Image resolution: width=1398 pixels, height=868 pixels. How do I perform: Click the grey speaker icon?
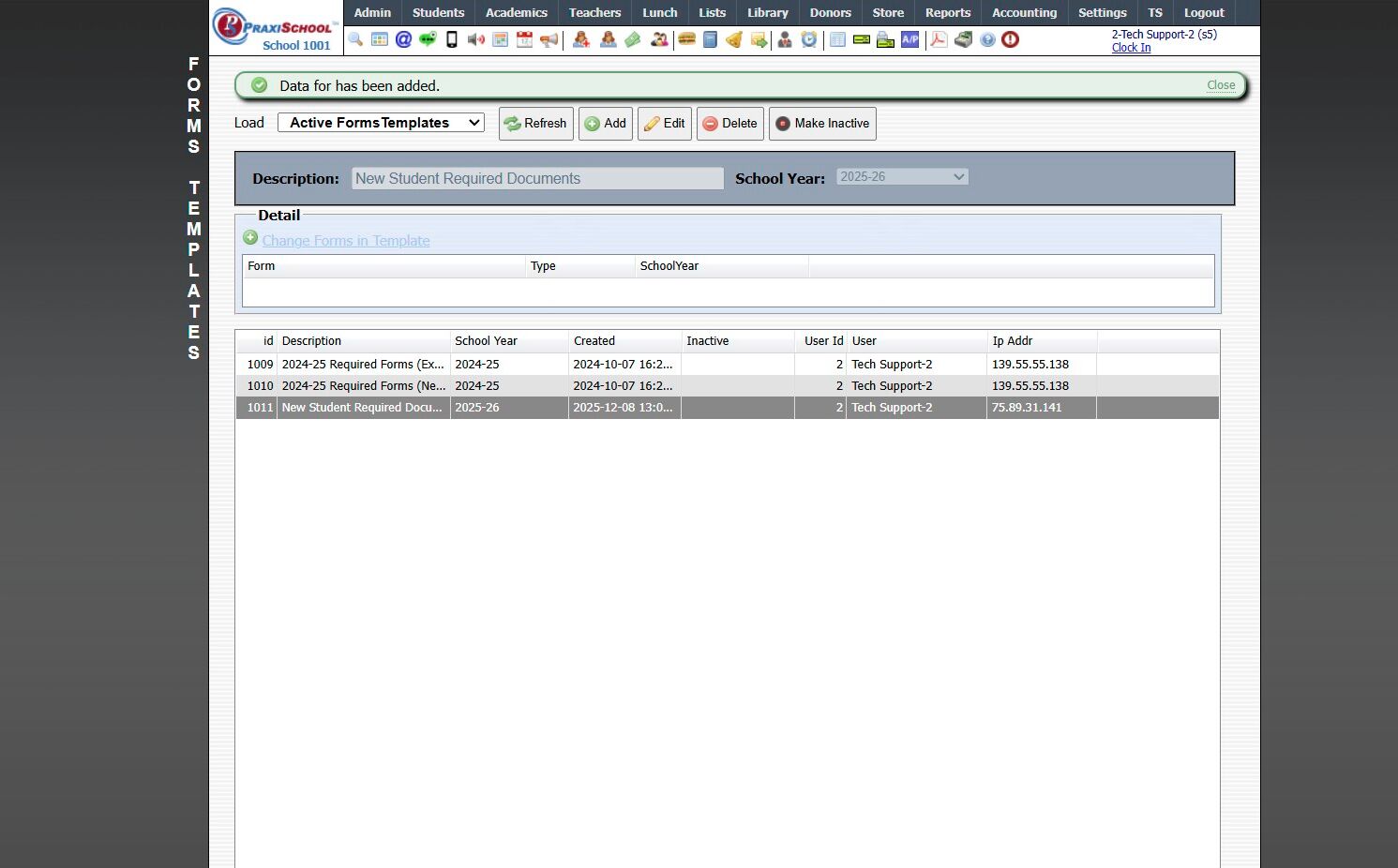point(476,39)
